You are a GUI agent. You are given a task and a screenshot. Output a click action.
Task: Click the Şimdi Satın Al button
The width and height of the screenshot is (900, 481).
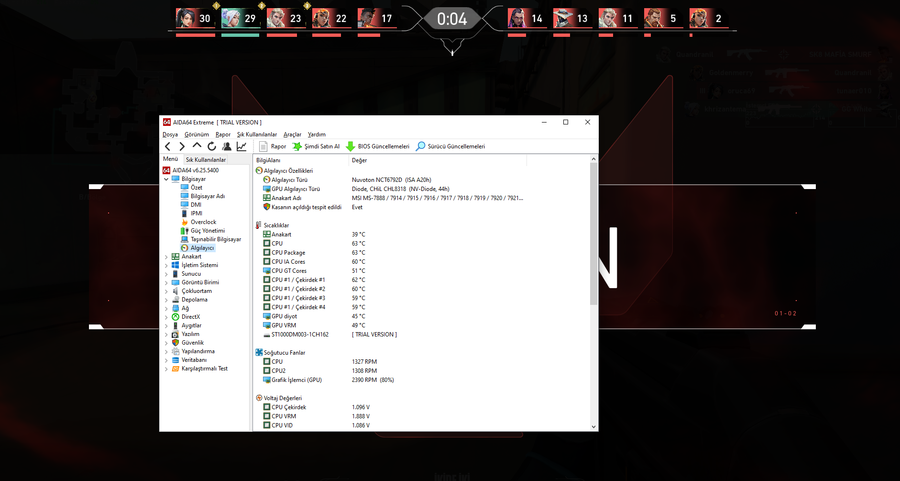point(316,147)
